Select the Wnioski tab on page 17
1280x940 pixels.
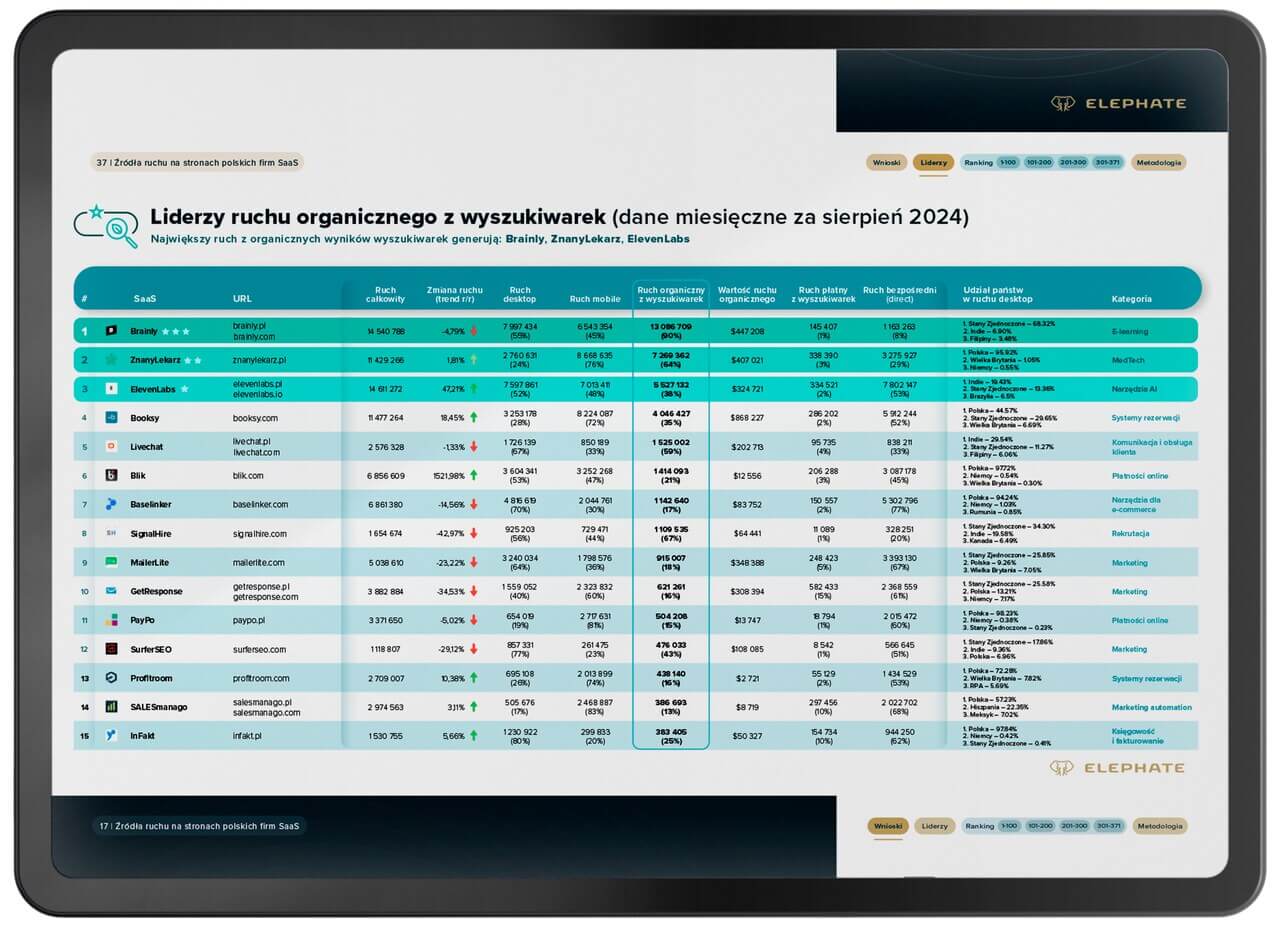886,826
